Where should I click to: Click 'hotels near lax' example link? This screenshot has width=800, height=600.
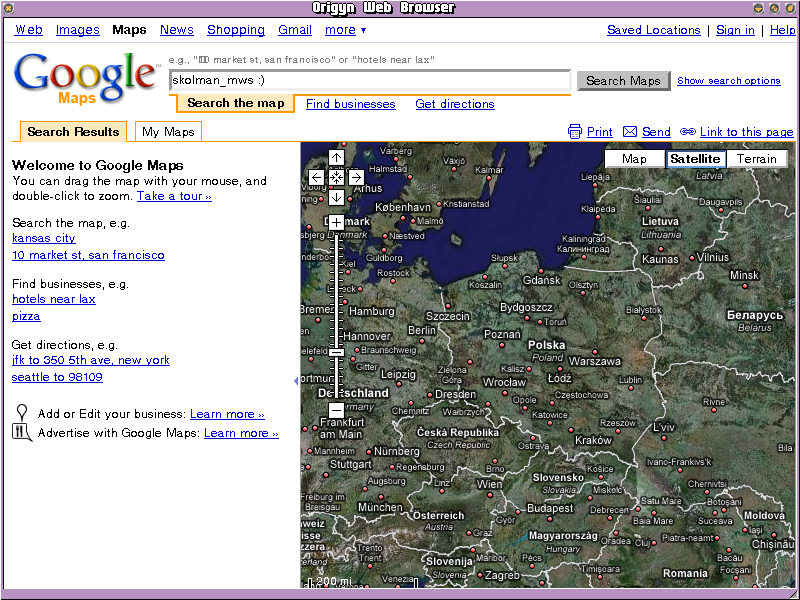click(x=54, y=299)
